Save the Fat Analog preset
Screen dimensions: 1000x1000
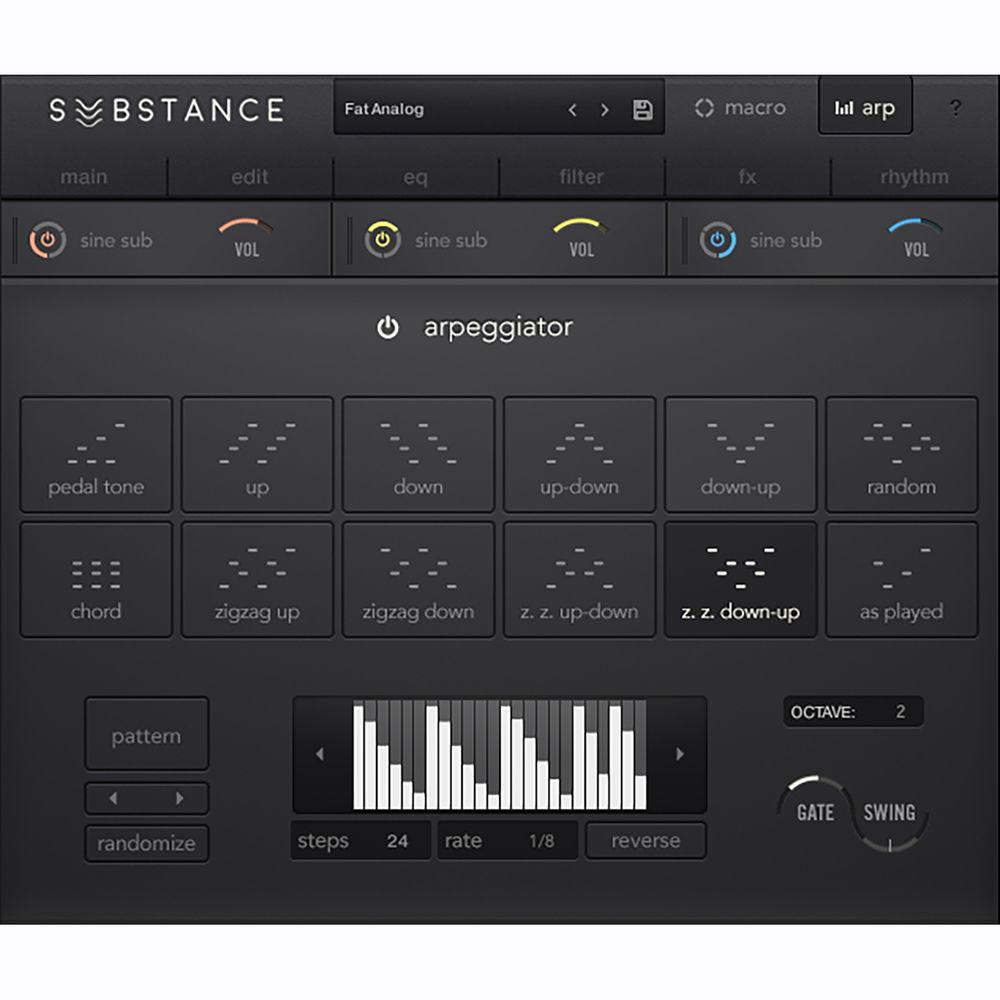(x=644, y=108)
